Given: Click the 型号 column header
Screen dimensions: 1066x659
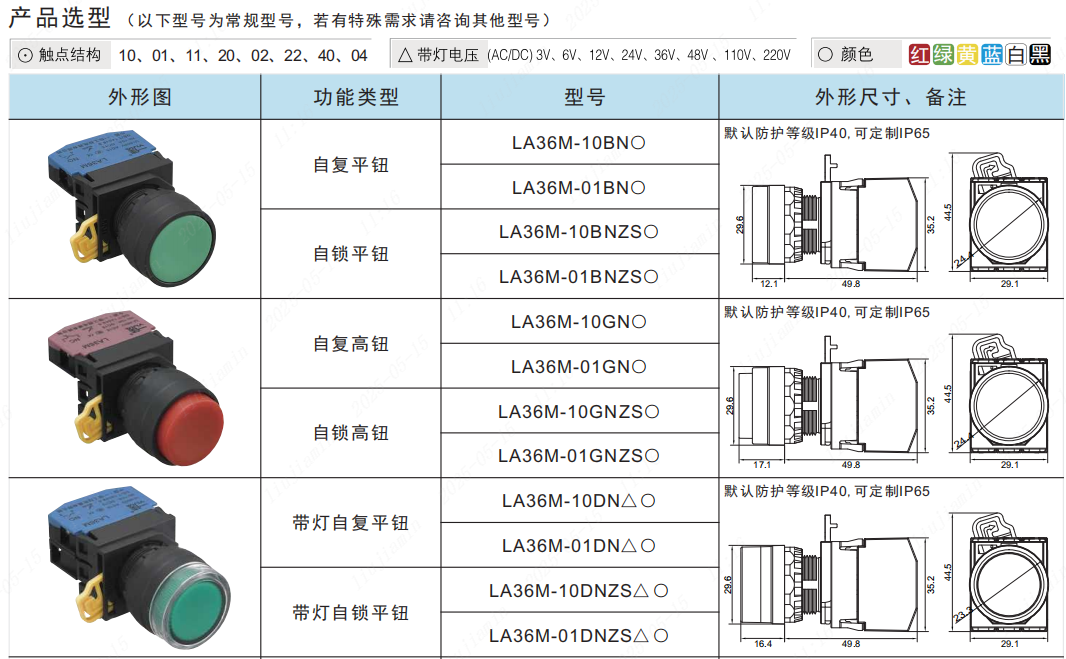Looking at the screenshot, I should [x=580, y=97].
